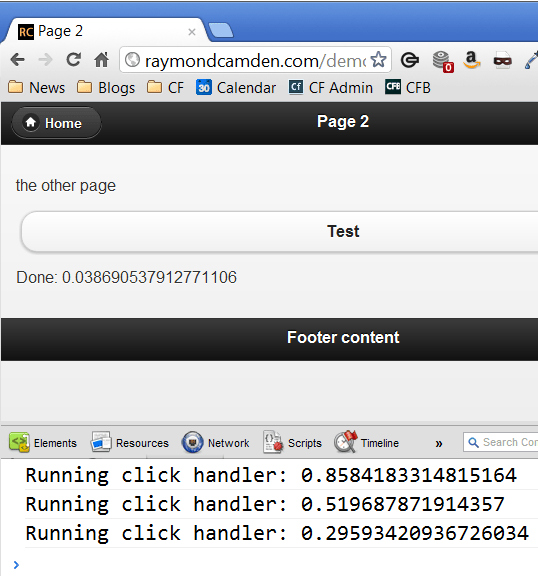Switch to the Scripts devtools panel
This screenshot has height=576, width=538.
click(292, 443)
